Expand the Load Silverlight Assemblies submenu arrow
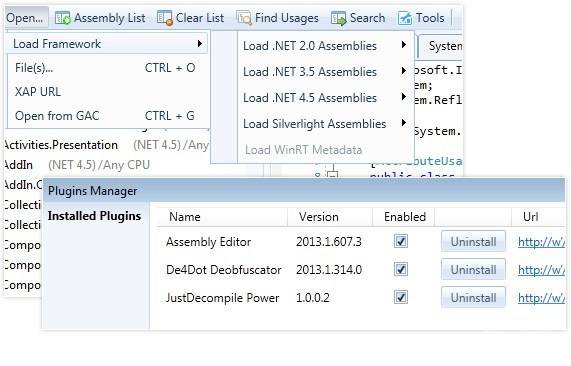This screenshot has width=571, height=366. [x=403, y=123]
